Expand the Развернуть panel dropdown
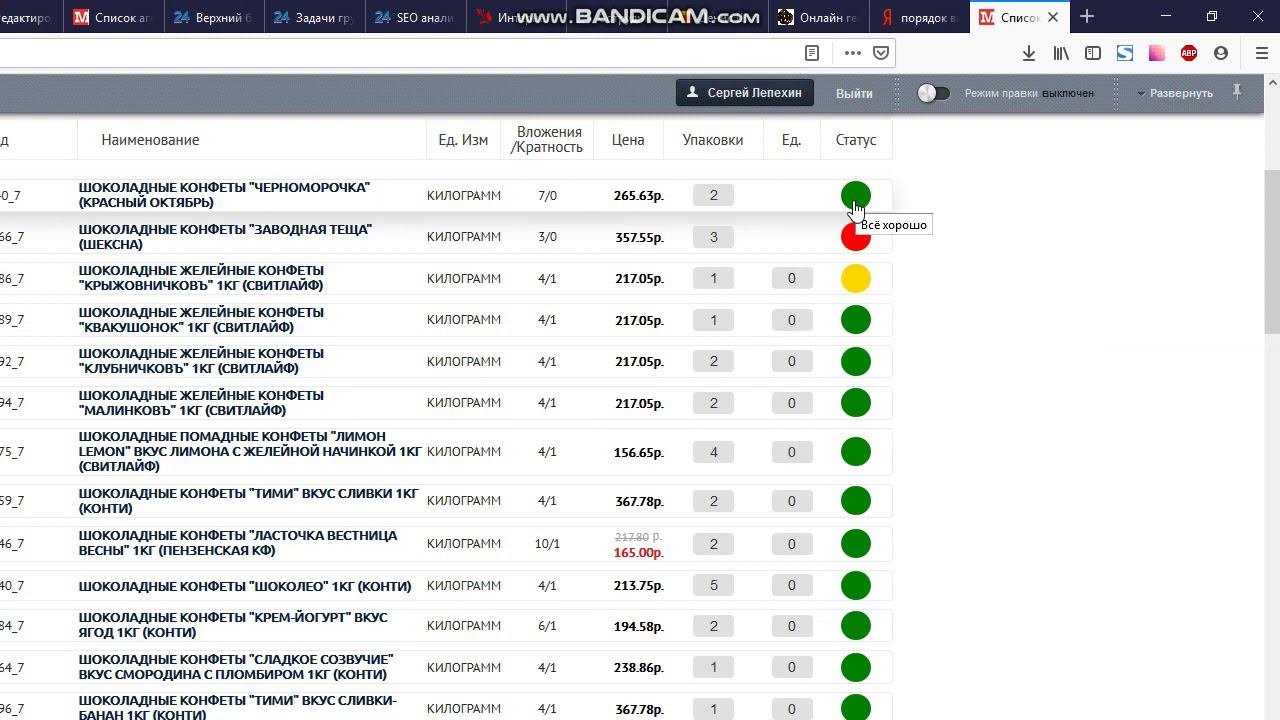 point(1175,93)
